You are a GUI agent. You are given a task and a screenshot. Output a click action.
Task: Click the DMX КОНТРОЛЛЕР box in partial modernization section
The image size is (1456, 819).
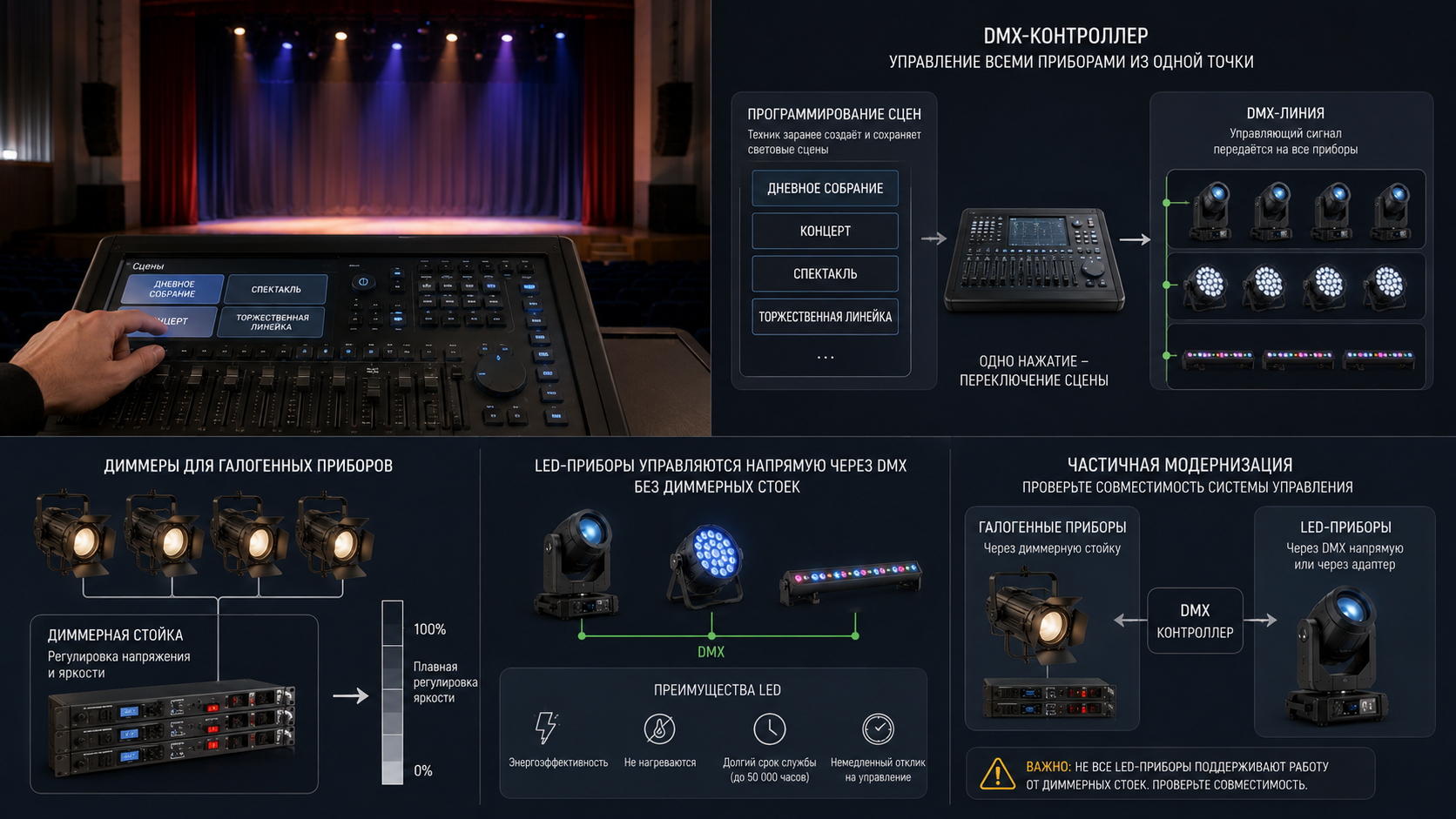tap(1195, 621)
